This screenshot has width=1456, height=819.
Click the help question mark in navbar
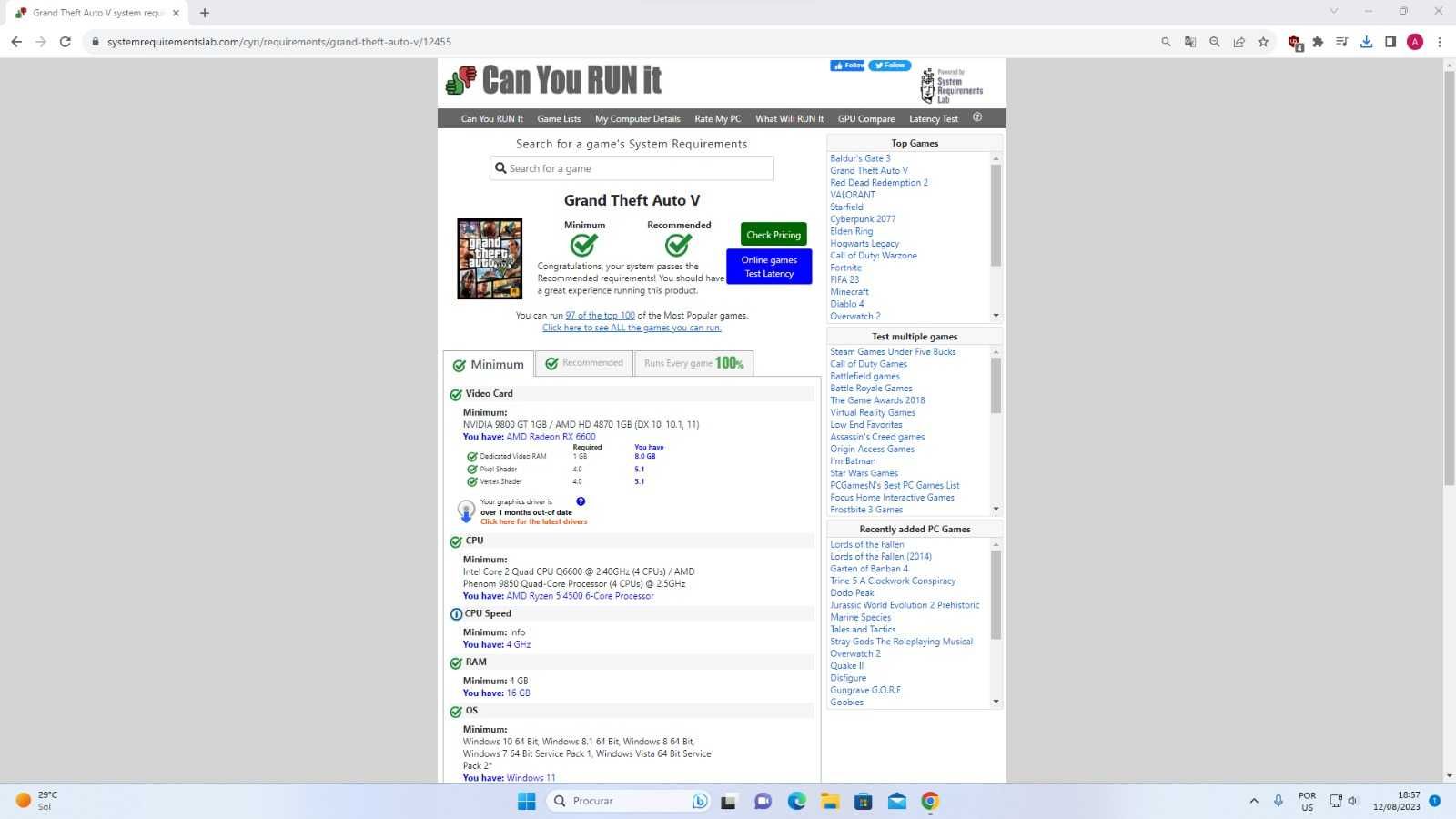pos(977,117)
